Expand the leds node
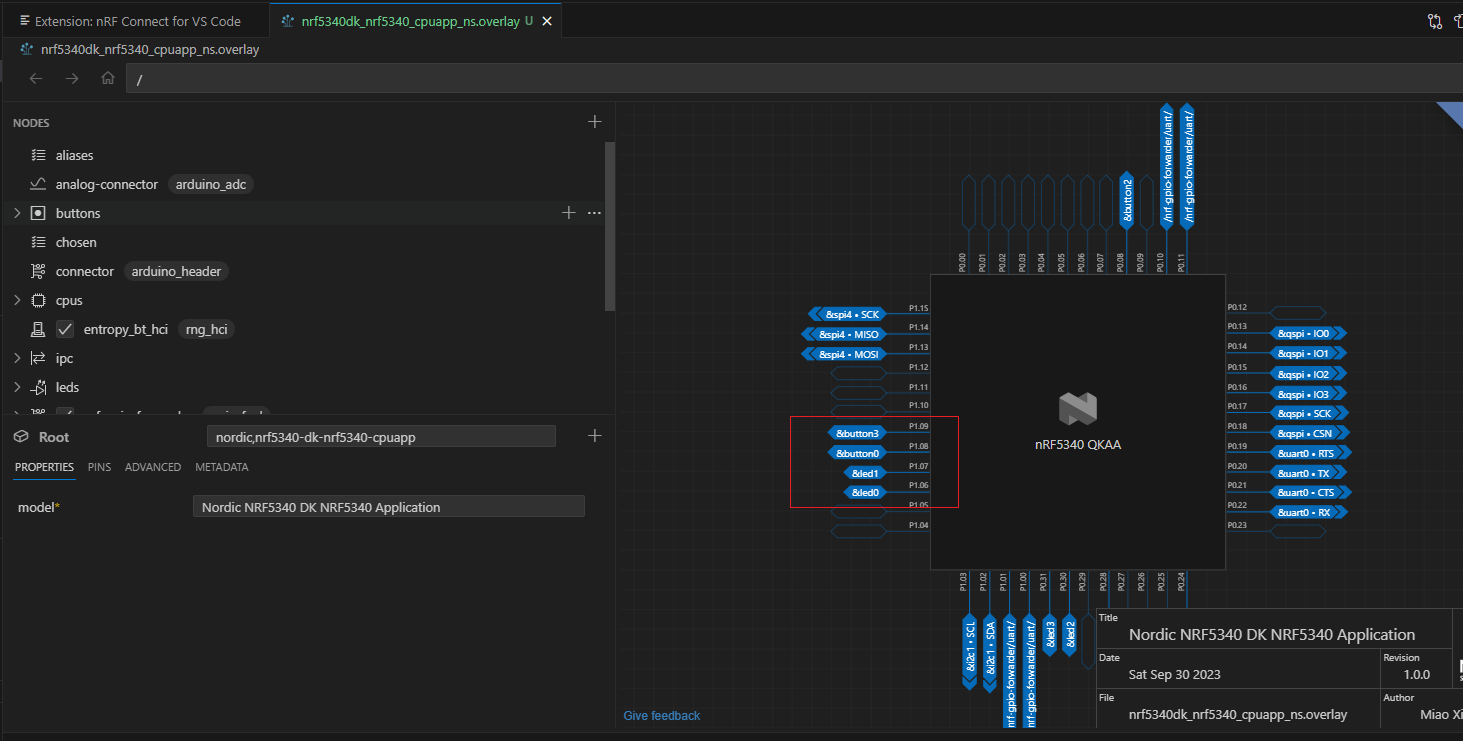 coord(17,388)
